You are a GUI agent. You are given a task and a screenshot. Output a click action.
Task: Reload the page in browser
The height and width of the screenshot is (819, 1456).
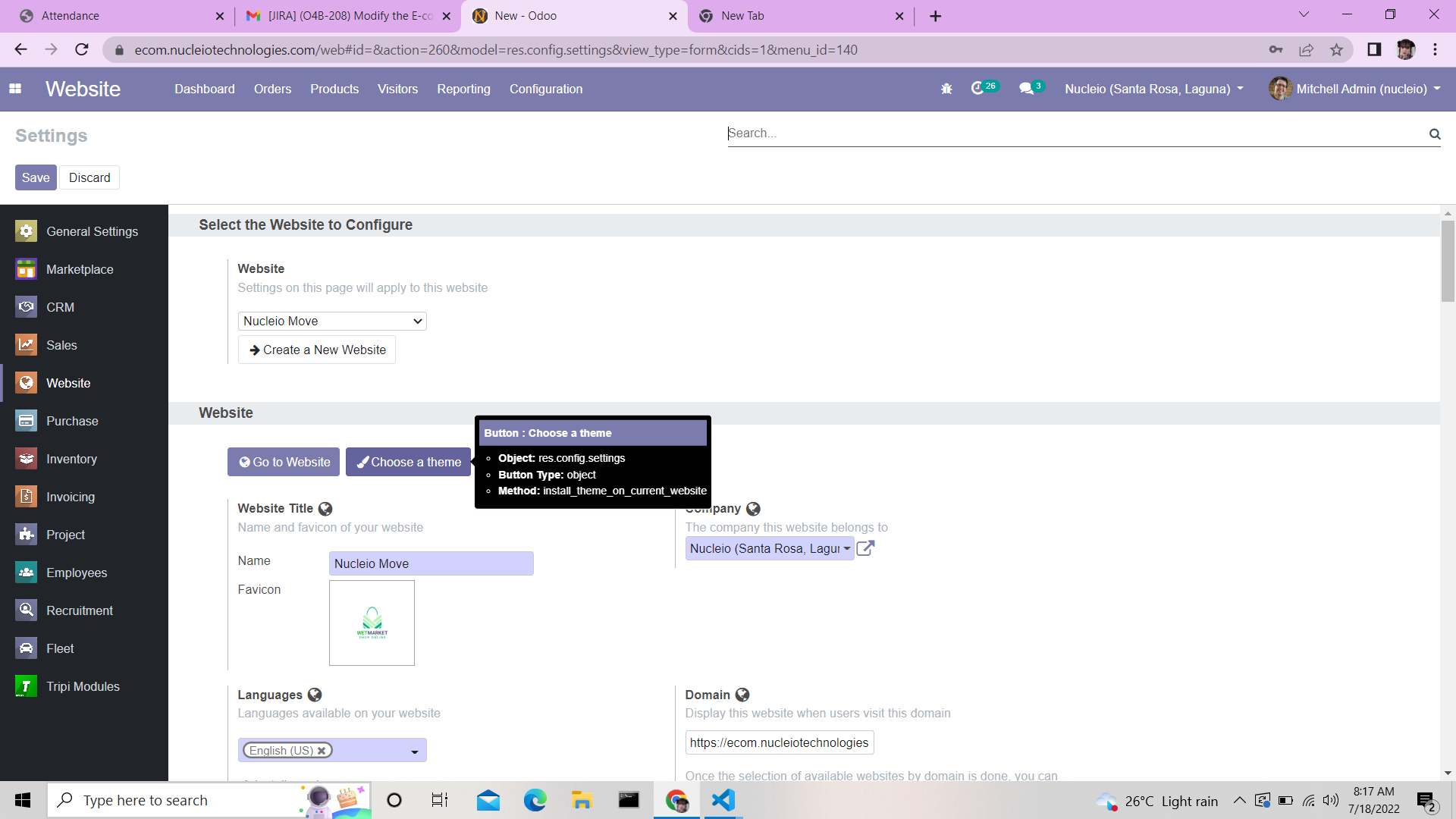point(82,50)
